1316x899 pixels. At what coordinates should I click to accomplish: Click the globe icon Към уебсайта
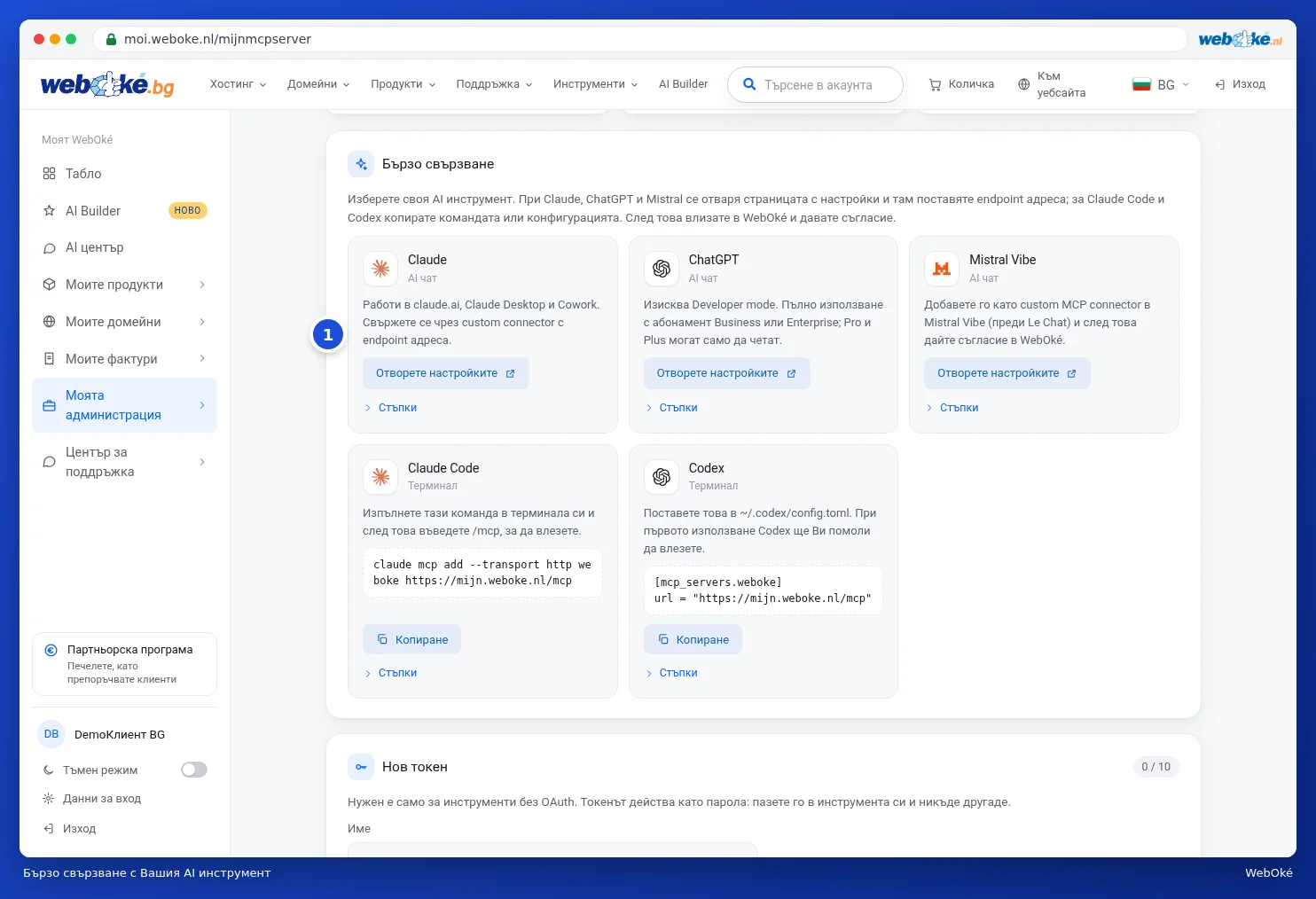1023,84
